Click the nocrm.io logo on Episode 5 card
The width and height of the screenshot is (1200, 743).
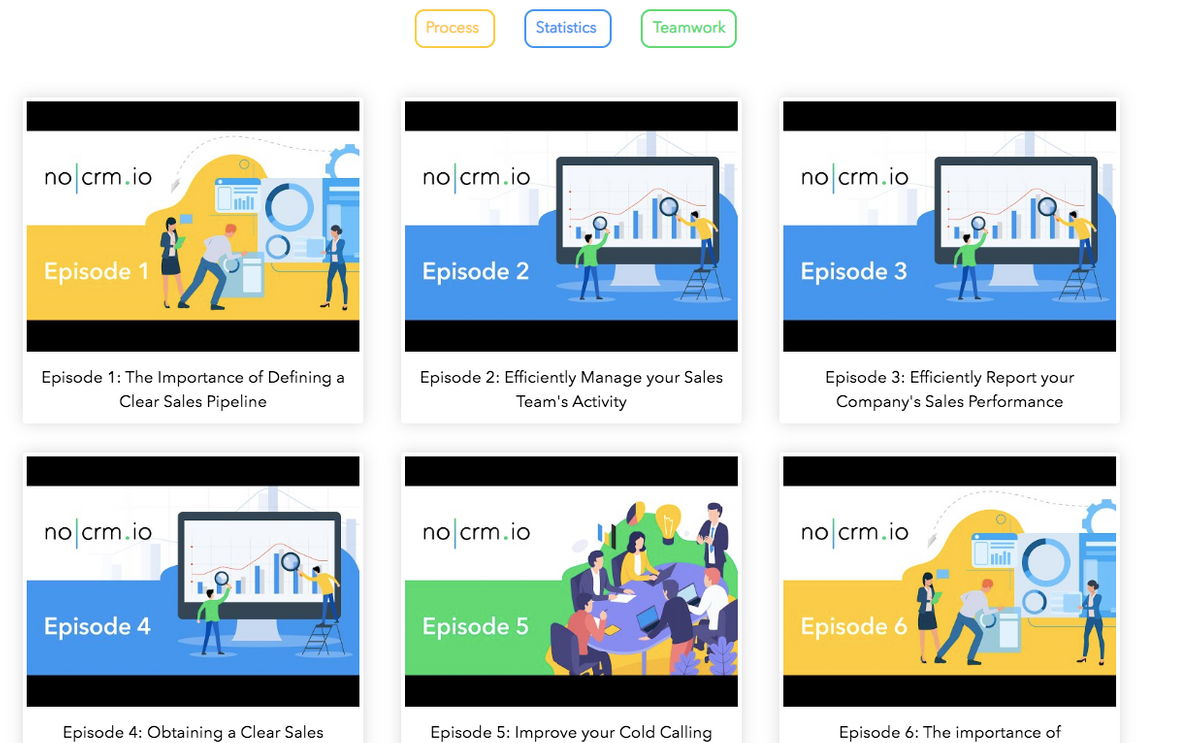pyautogui.click(x=476, y=532)
